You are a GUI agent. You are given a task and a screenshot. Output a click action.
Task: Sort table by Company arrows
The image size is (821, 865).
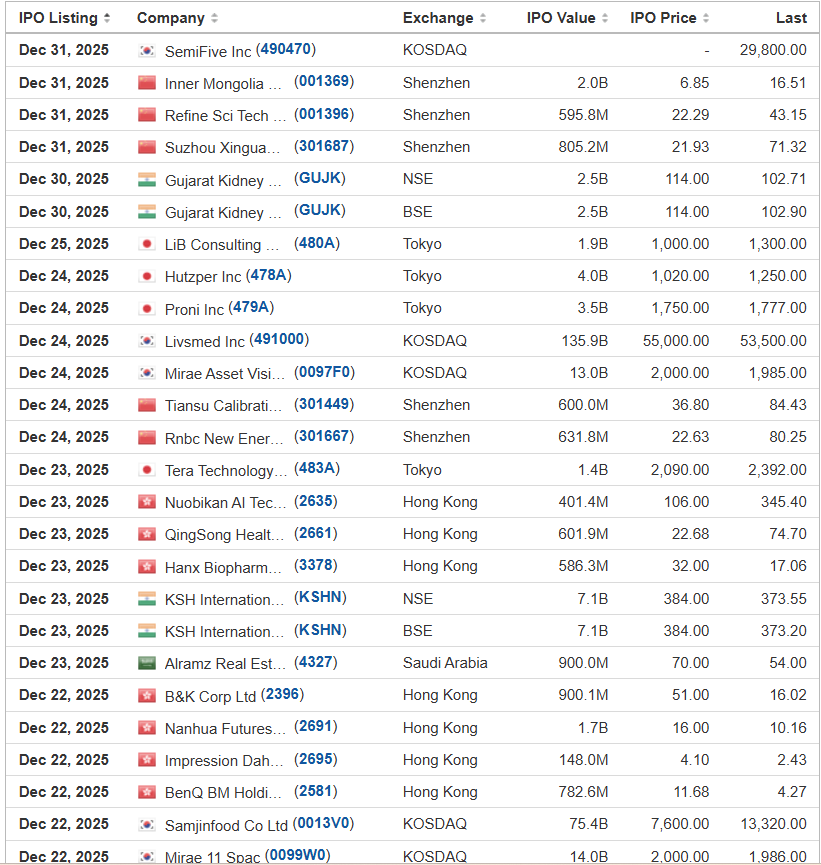pos(214,18)
